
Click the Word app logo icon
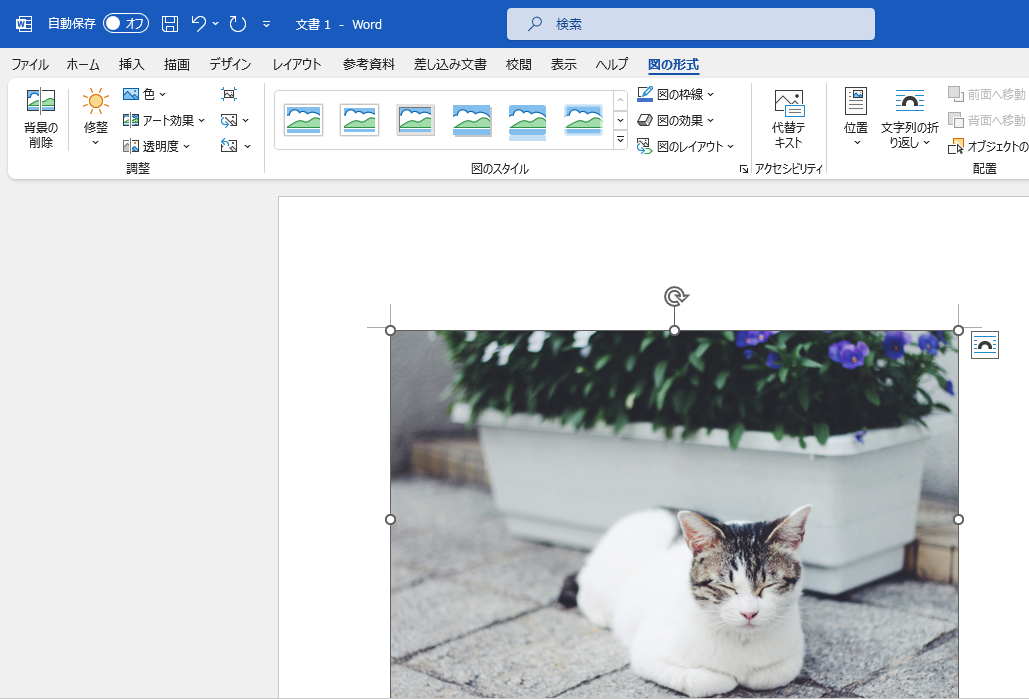[24, 24]
